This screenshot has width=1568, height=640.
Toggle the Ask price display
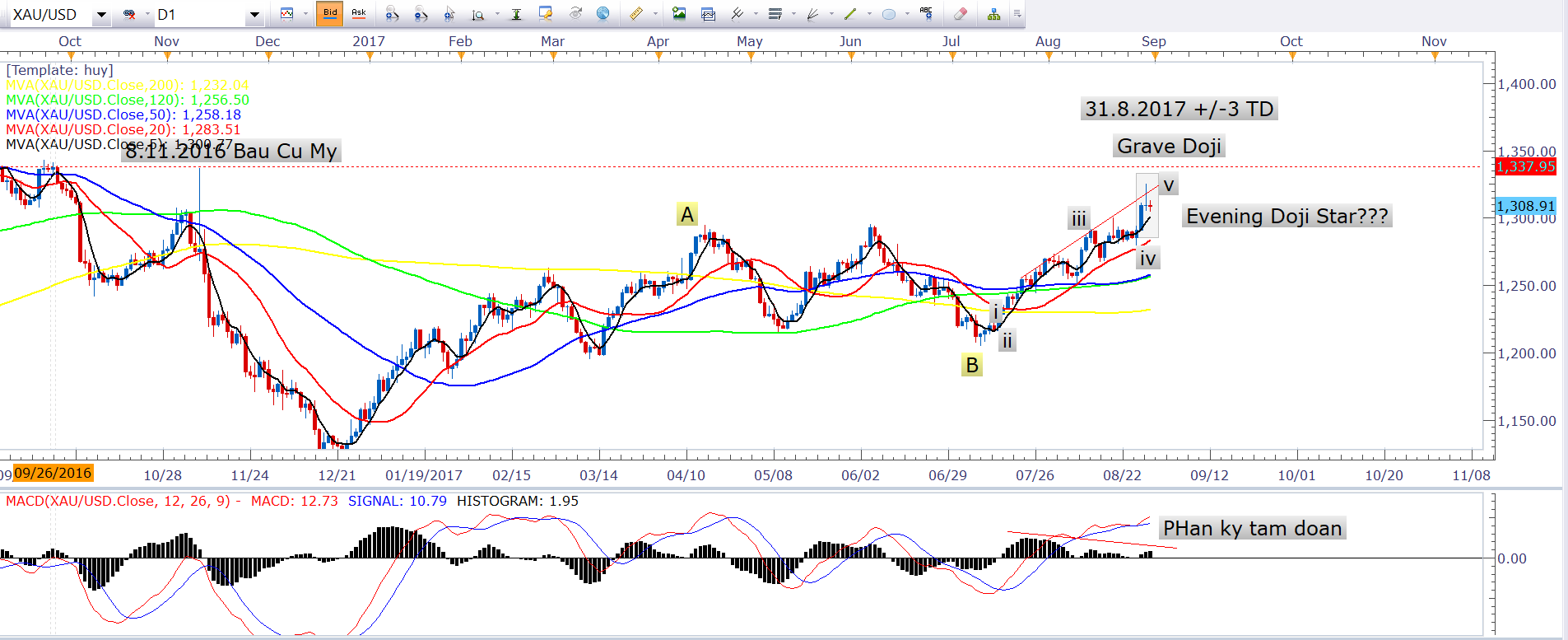pyautogui.click(x=359, y=14)
